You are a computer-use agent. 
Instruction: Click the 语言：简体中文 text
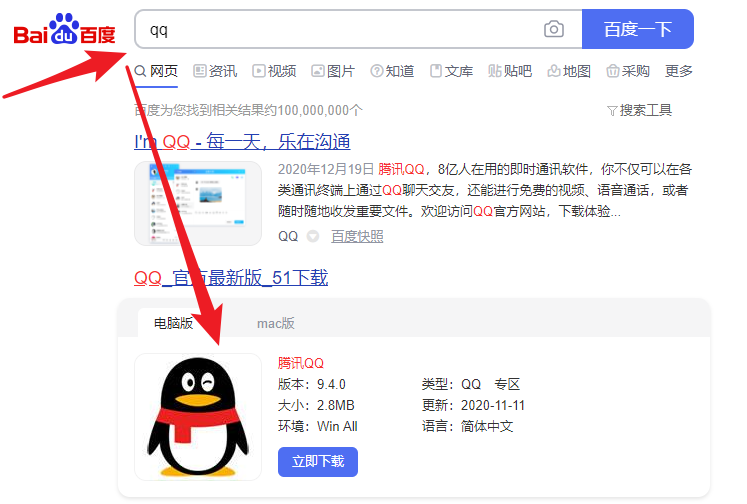[467, 426]
